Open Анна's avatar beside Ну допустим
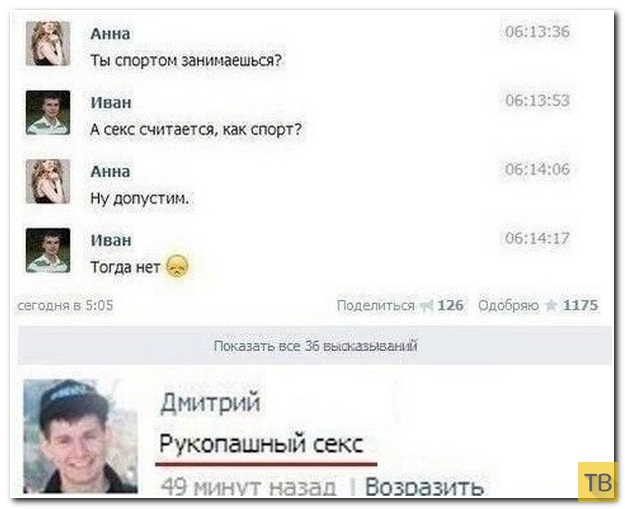 pyautogui.click(x=48, y=181)
